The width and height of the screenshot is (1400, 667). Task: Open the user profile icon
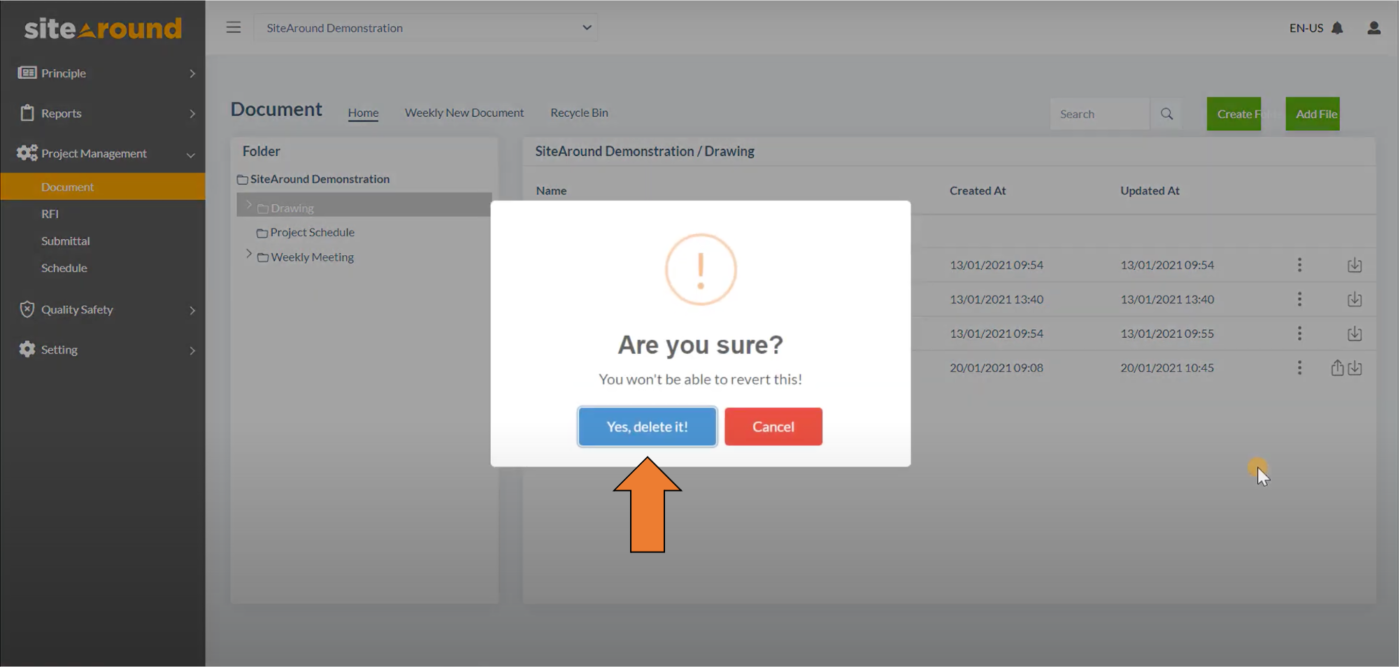tap(1373, 28)
